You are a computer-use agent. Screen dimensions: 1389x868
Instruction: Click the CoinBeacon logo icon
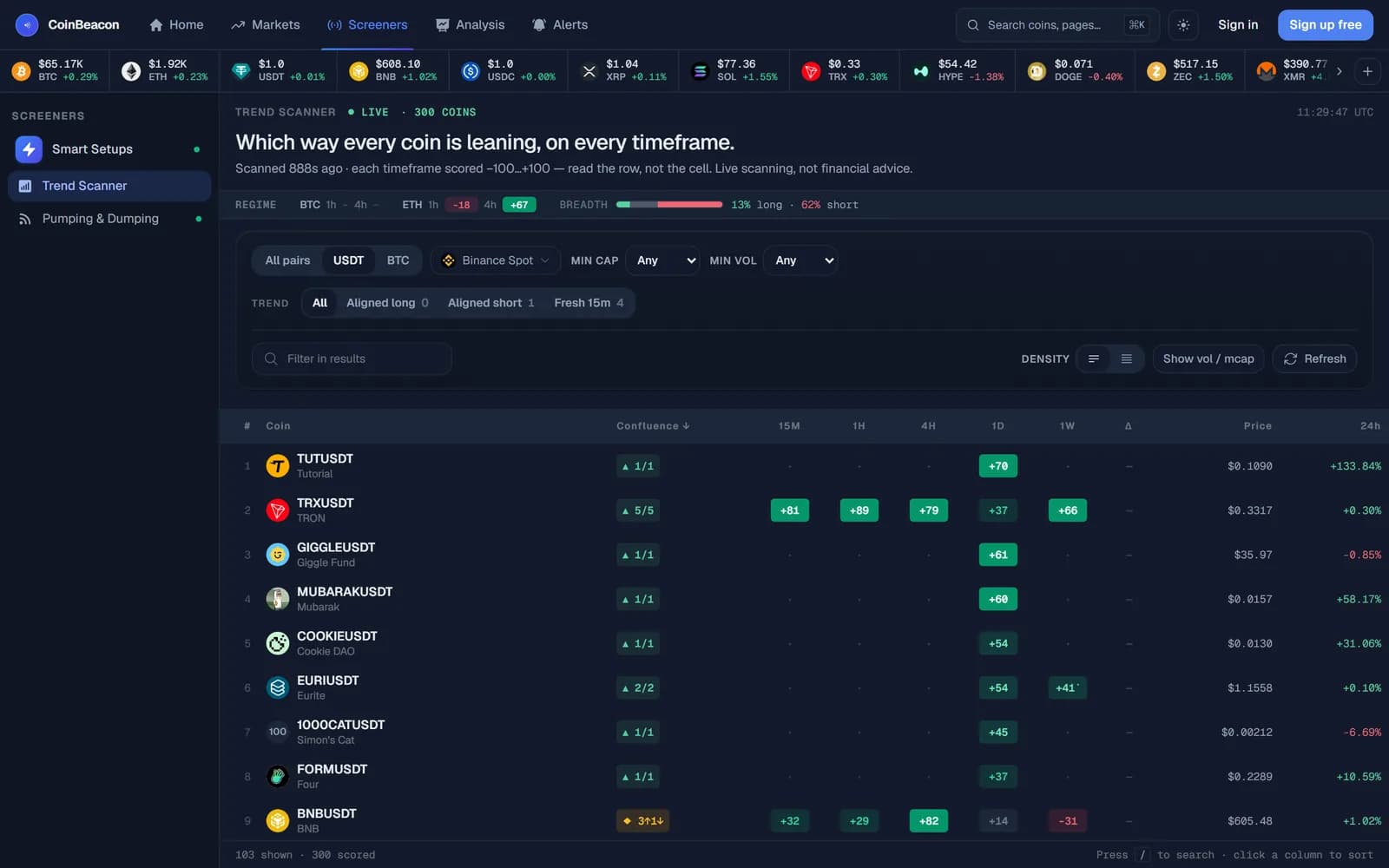[27, 25]
